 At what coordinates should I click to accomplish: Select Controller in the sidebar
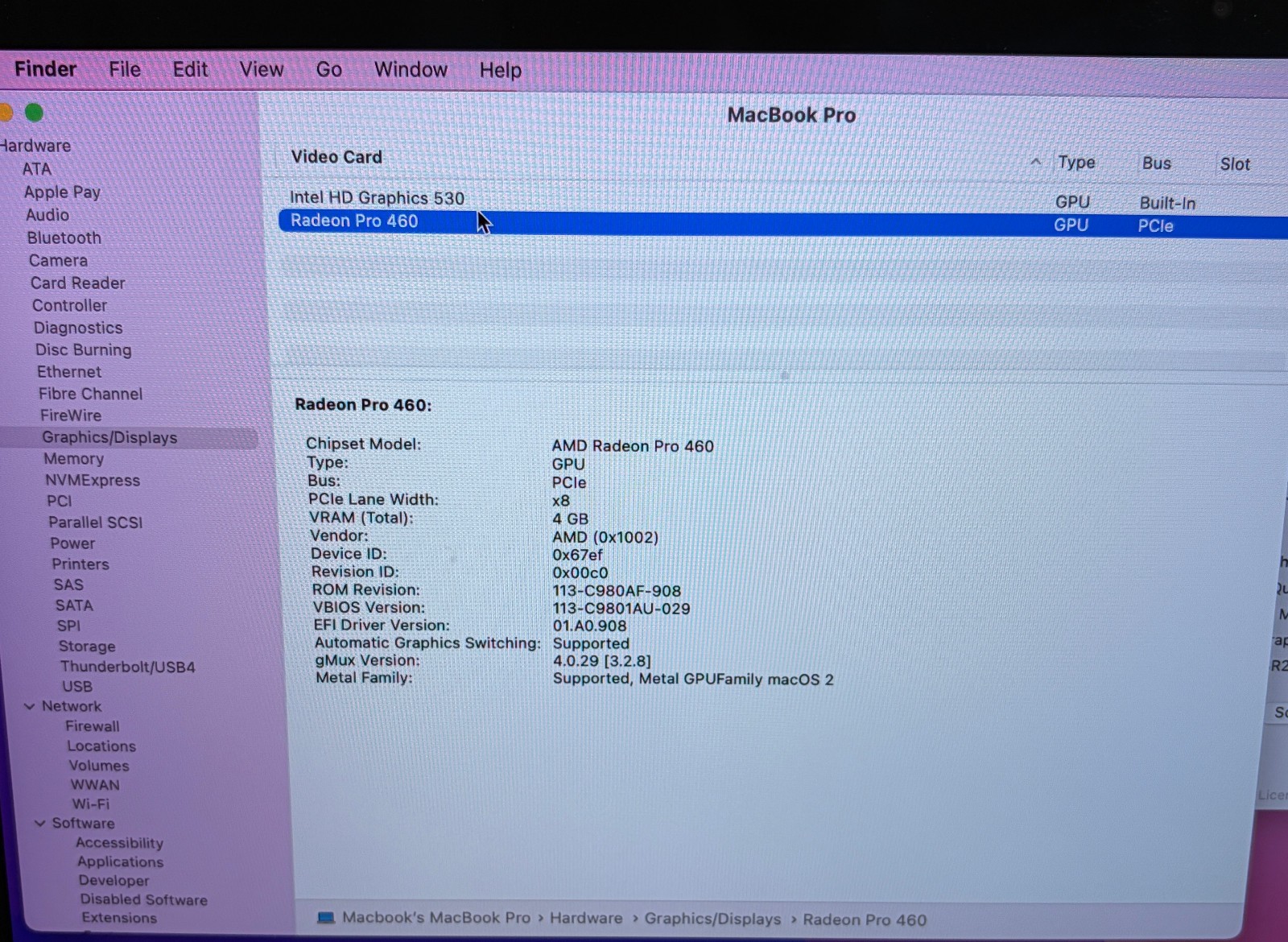(69, 305)
